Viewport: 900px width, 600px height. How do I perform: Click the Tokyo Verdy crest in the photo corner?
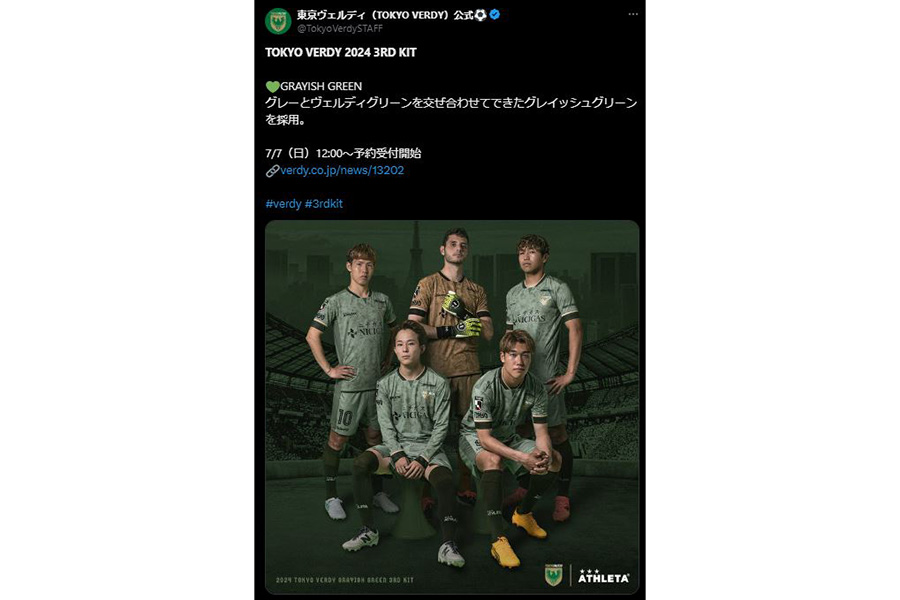(553, 575)
